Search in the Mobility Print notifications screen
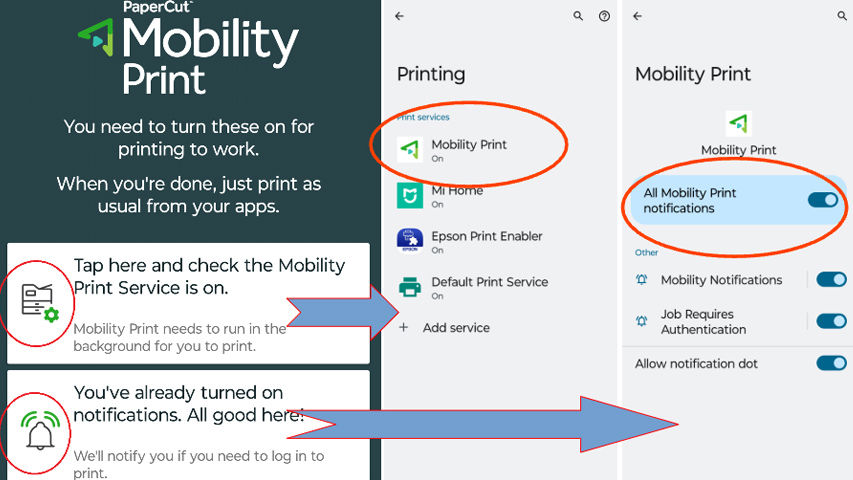The image size is (853, 480). [x=842, y=16]
